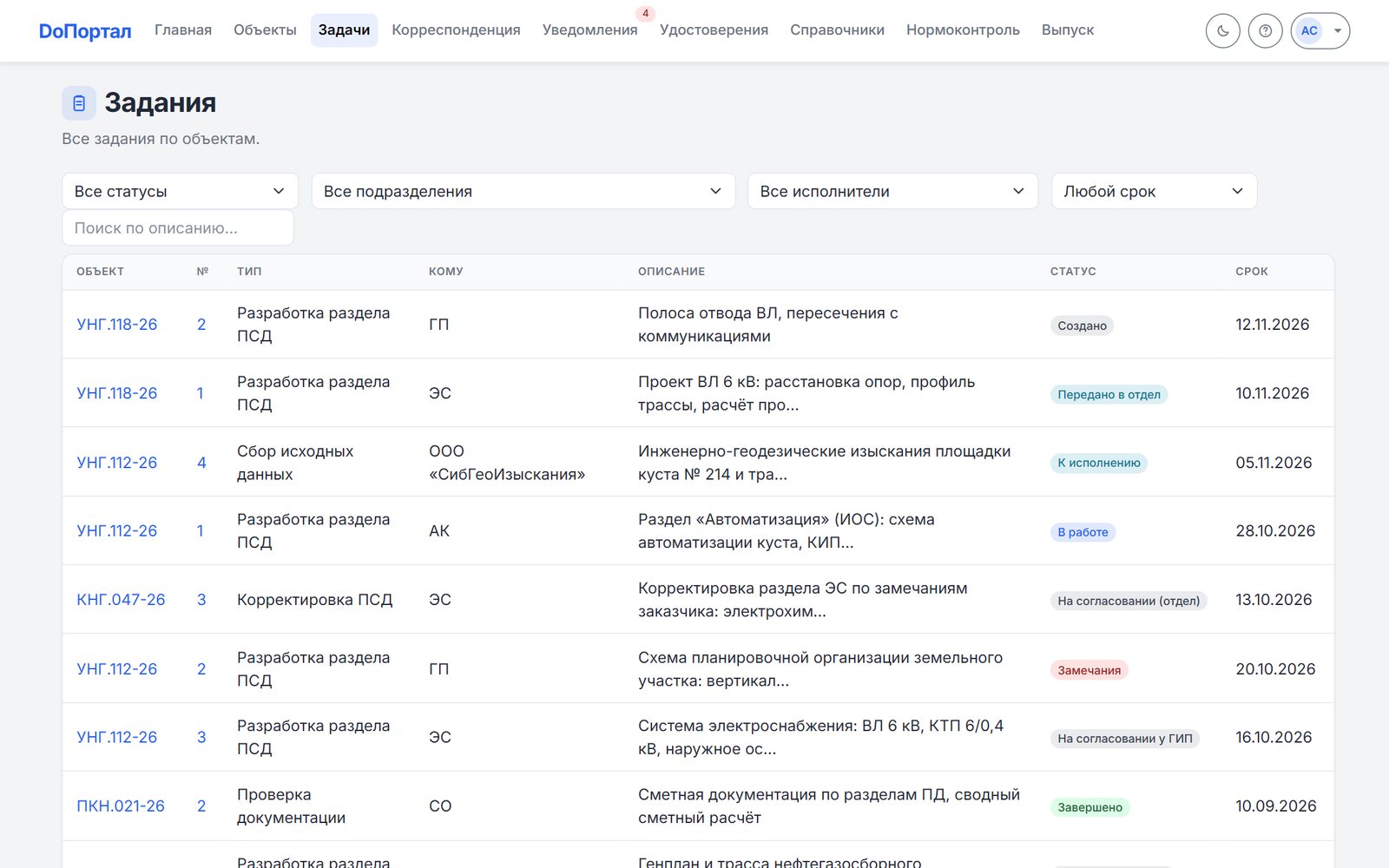This screenshot has height=868, width=1389.
Task: Click the Замечания status badge
Action: point(1089,670)
